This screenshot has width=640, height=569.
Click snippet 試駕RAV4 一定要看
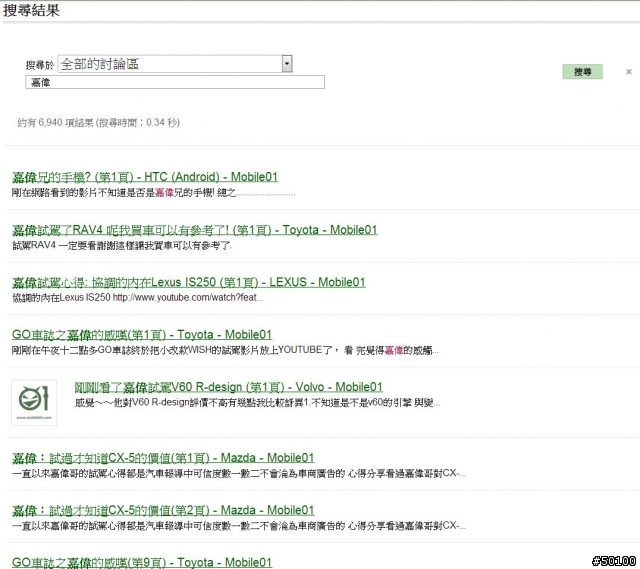point(122,245)
